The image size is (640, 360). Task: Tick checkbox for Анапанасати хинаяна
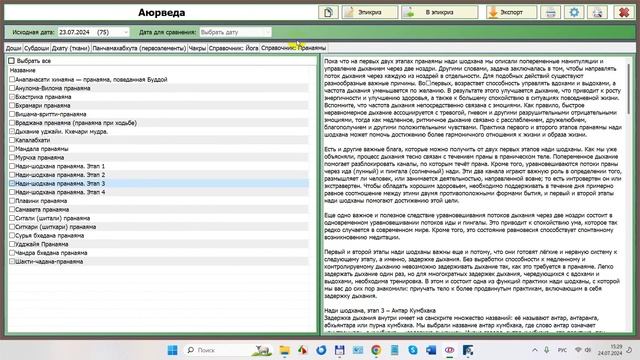(x=12, y=79)
